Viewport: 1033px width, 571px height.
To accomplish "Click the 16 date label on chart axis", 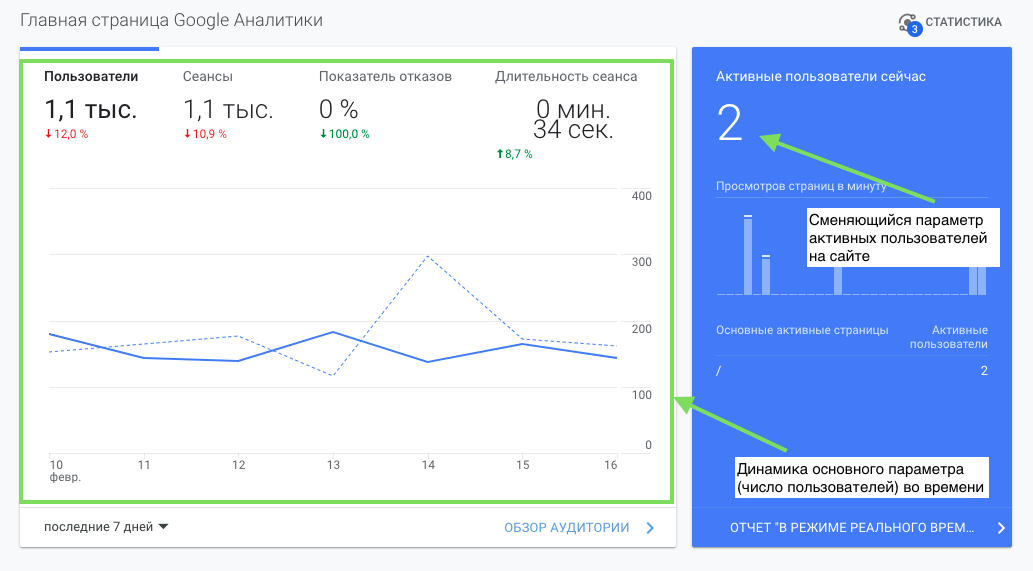I will 611,465.
